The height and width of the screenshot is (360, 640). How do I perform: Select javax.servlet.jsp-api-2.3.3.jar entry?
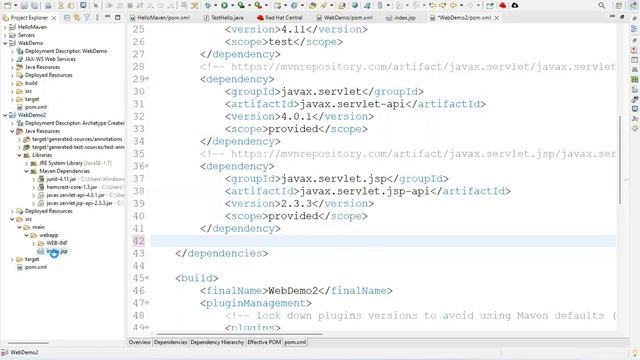coord(79,203)
